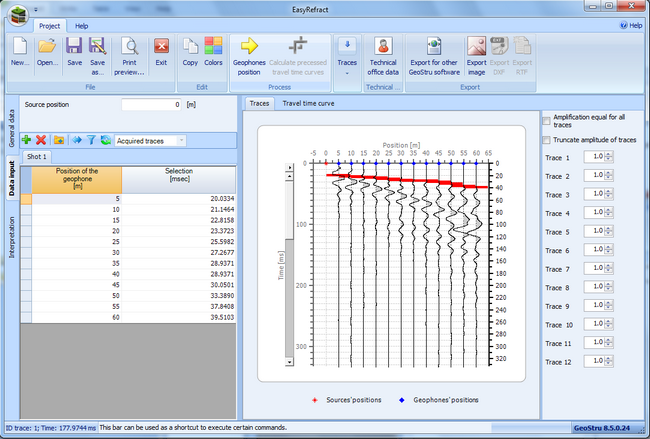This screenshot has height=439, width=650.
Task: Select the Project ribbon tab
Action: pos(49,26)
